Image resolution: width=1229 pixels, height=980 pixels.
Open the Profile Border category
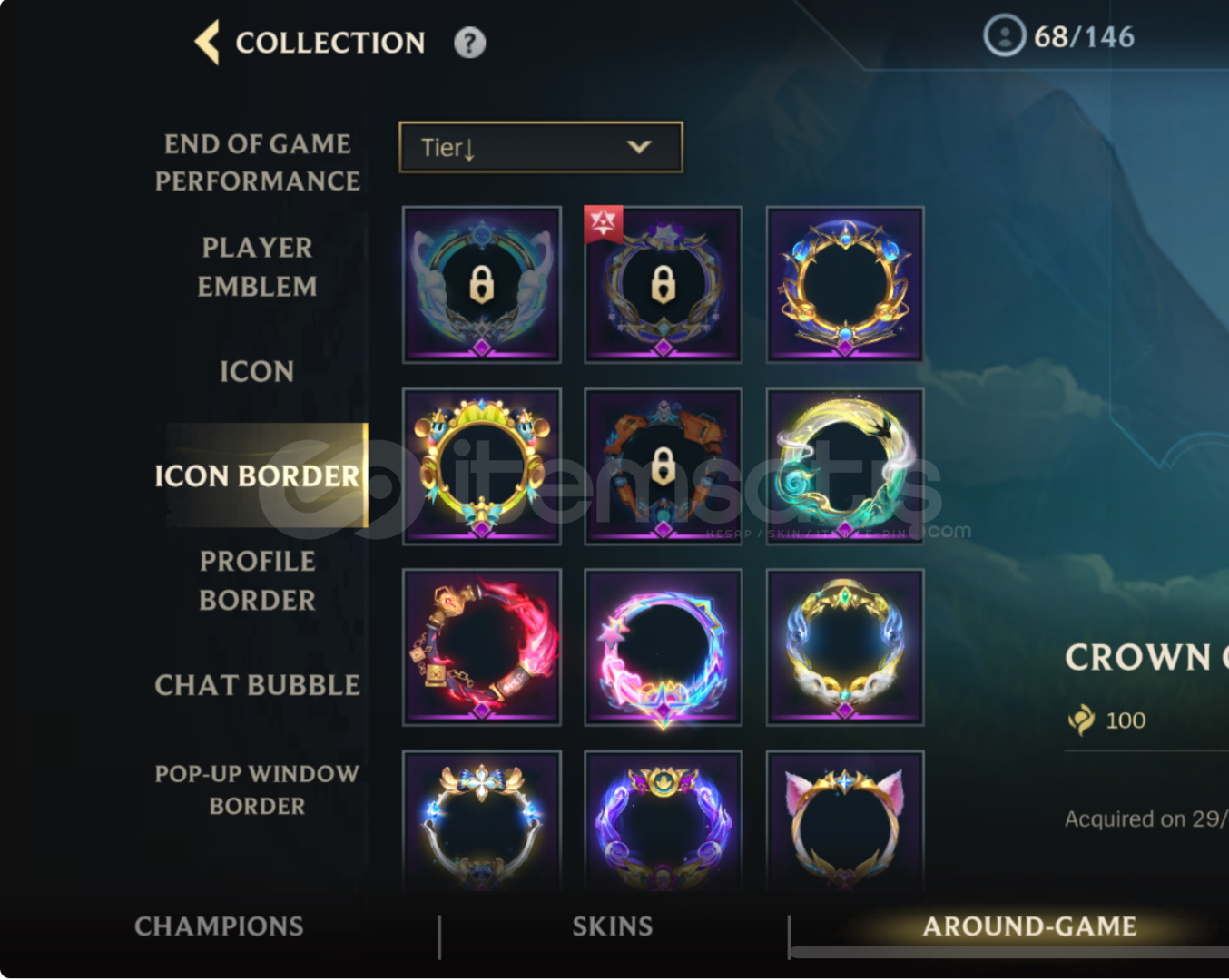pos(258,581)
